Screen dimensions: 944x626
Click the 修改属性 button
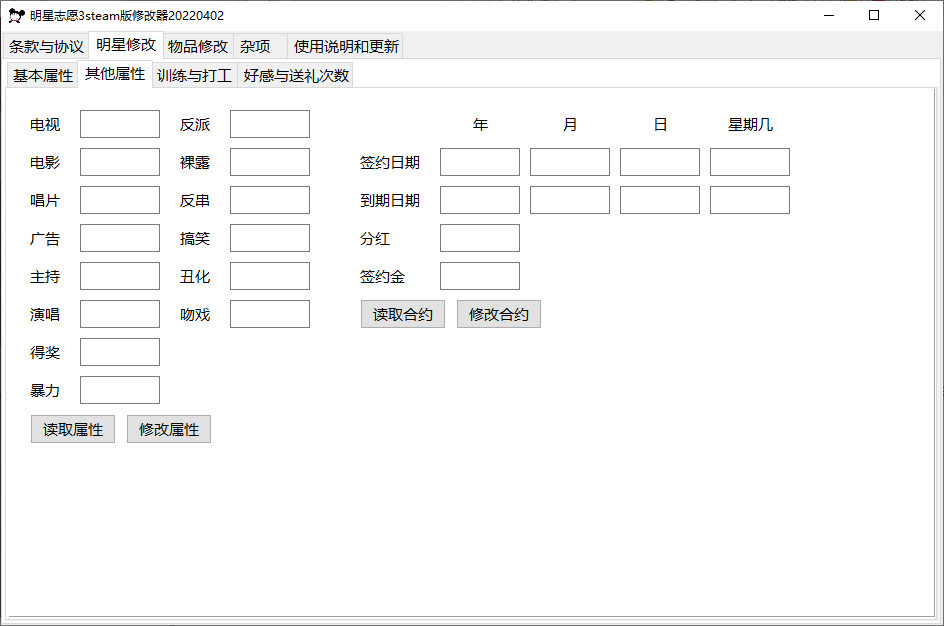point(169,429)
